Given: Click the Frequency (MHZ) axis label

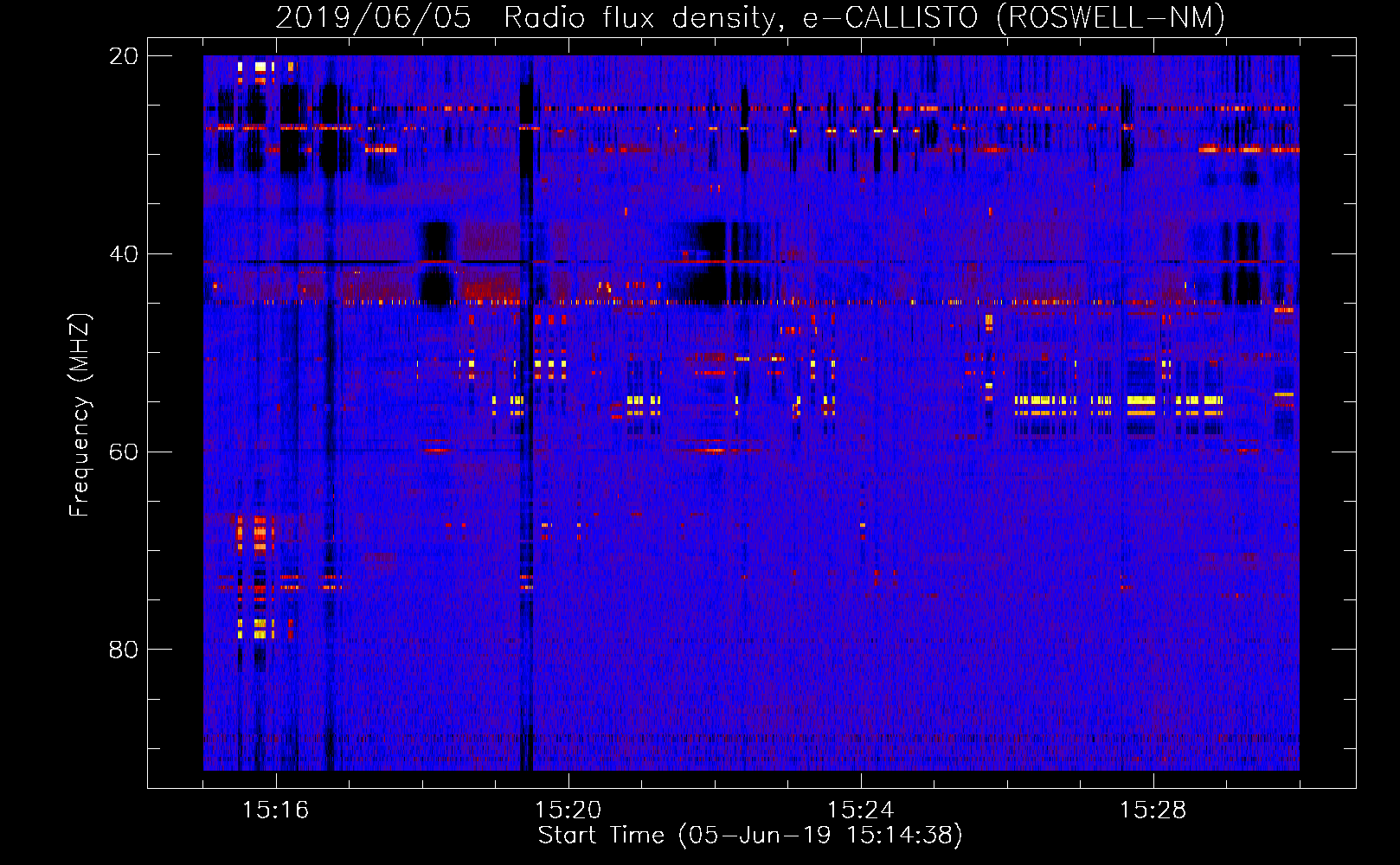Looking at the screenshot, I should 79,414.
